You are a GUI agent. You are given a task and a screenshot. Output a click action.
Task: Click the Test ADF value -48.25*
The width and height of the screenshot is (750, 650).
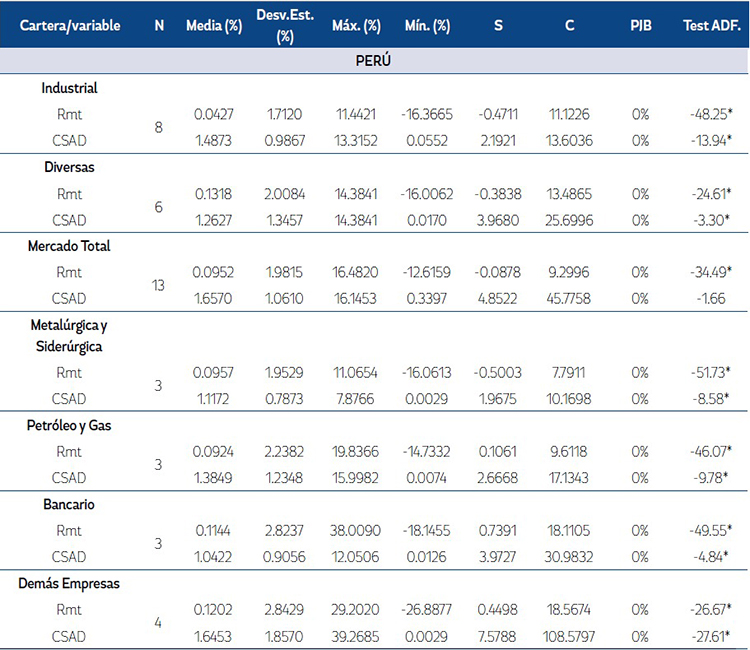click(x=707, y=115)
